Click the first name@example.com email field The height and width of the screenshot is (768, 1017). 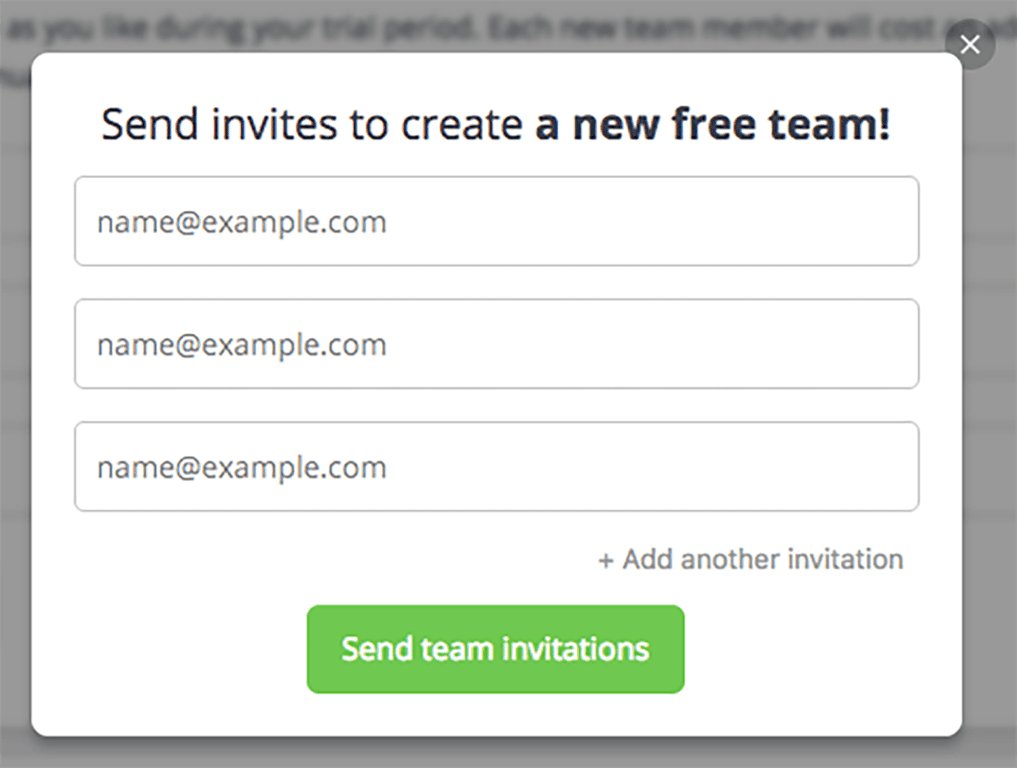click(496, 221)
